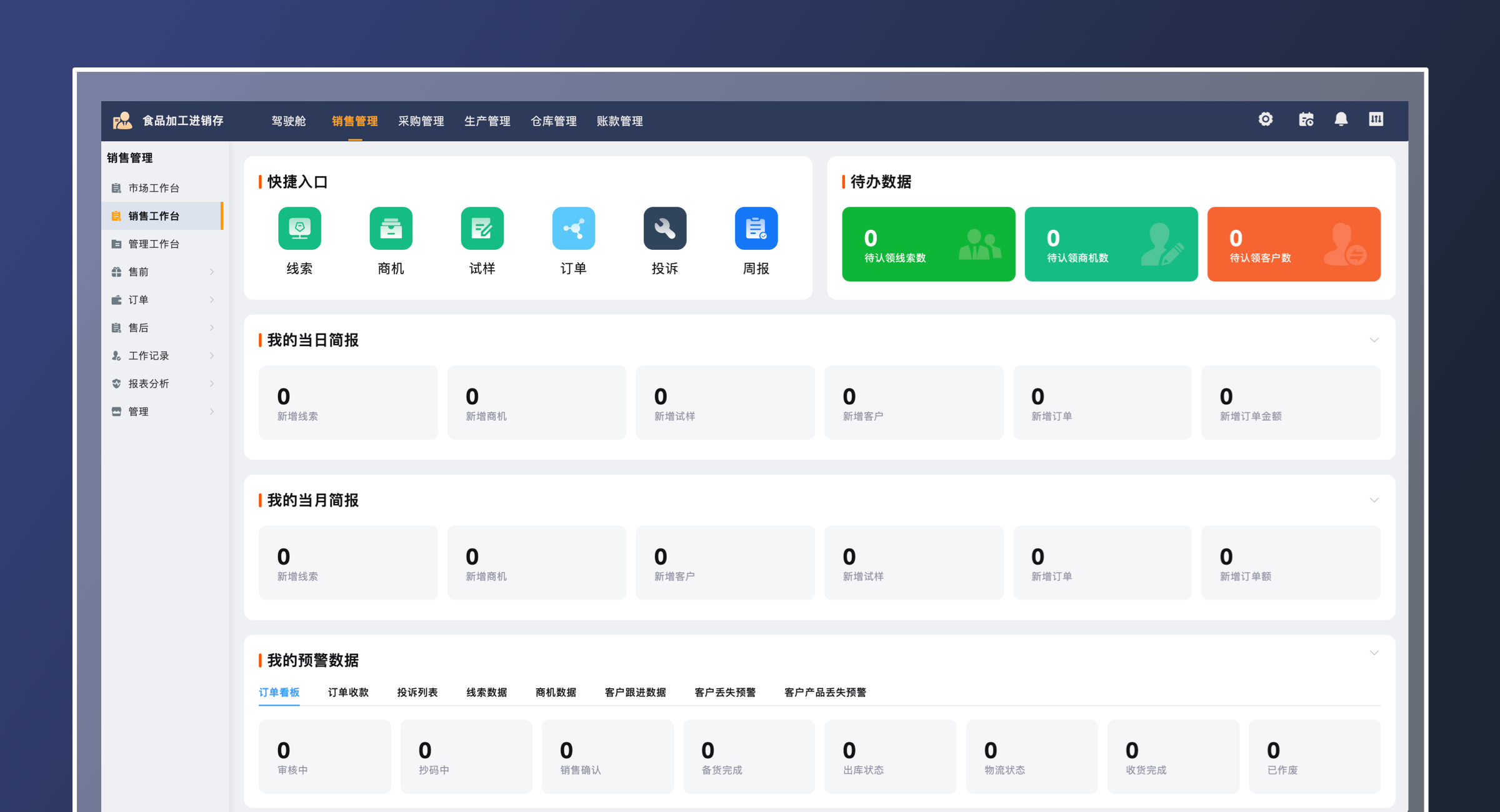
Task: Open the 订单 quick entry icon
Action: [x=573, y=229]
